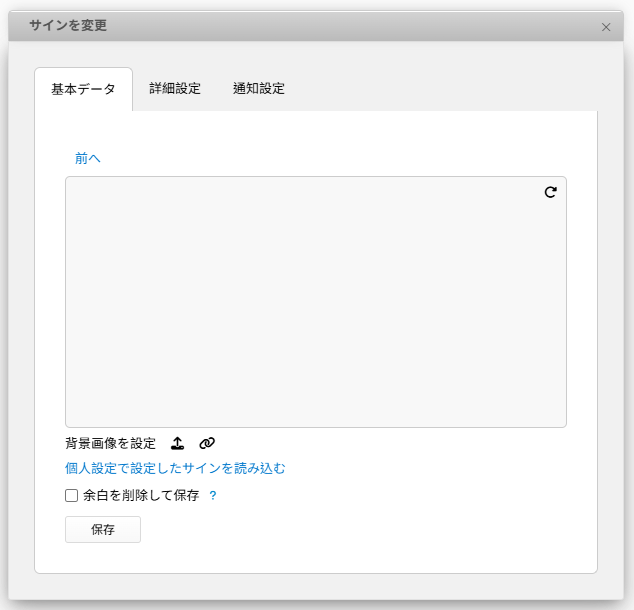Set background image via link icon
634x610 pixels.
coord(207,443)
